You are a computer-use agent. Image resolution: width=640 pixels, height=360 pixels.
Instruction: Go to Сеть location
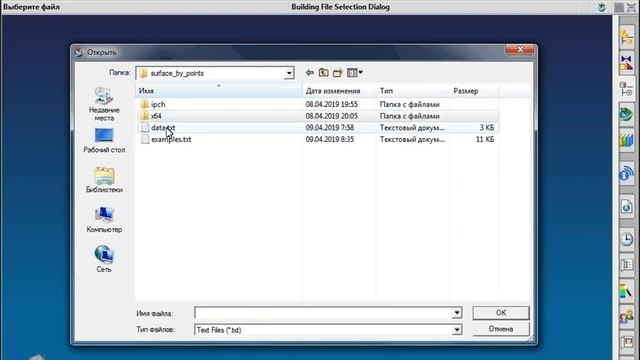pyautogui.click(x=104, y=259)
